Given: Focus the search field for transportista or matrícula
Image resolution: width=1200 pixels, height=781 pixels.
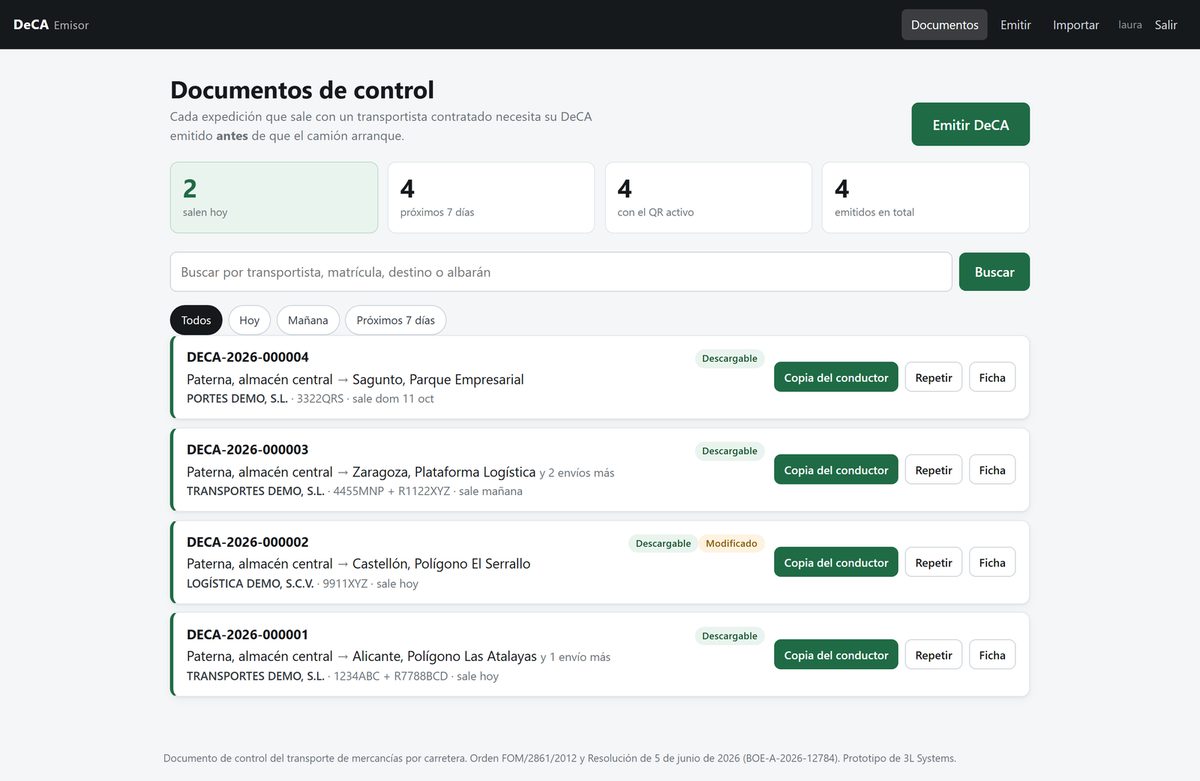Looking at the screenshot, I should [x=561, y=272].
